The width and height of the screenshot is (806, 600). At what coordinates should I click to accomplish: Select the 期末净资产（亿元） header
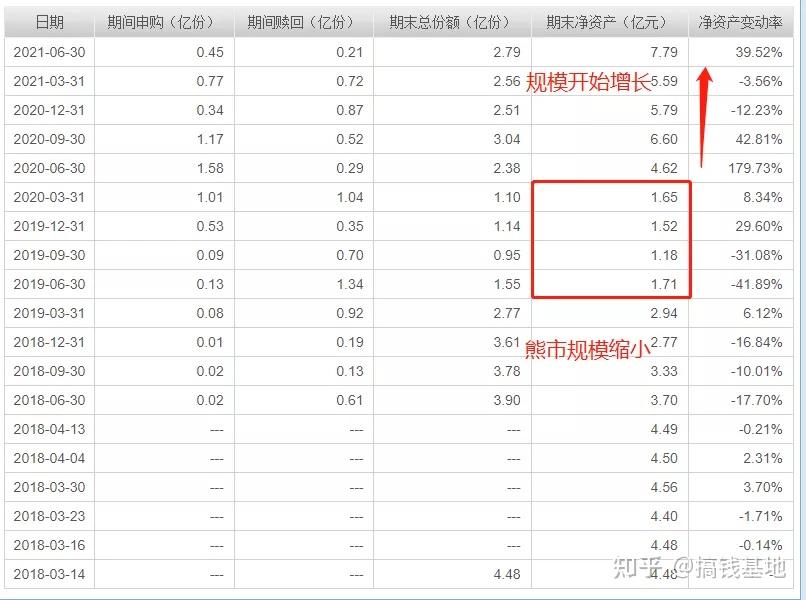tap(610, 22)
